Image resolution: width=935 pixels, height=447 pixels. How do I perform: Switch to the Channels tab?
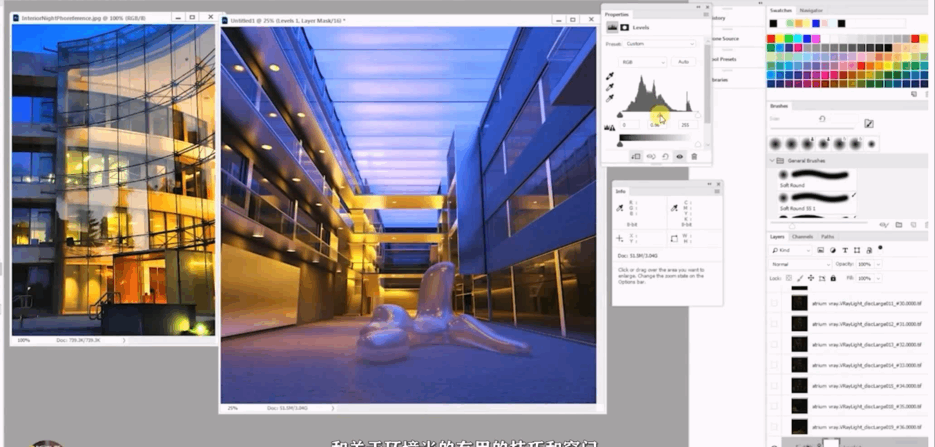802,237
